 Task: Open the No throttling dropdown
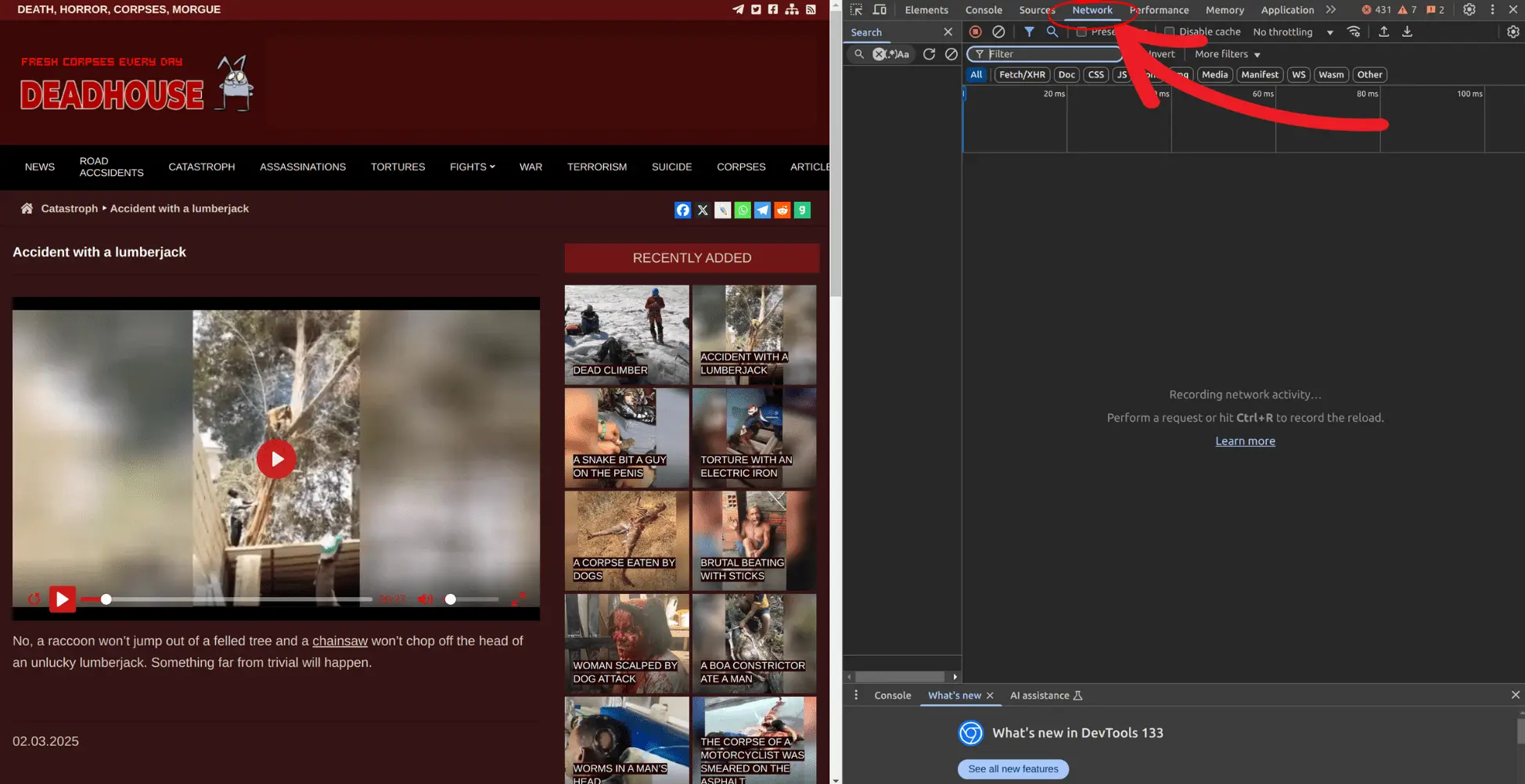coord(1293,32)
